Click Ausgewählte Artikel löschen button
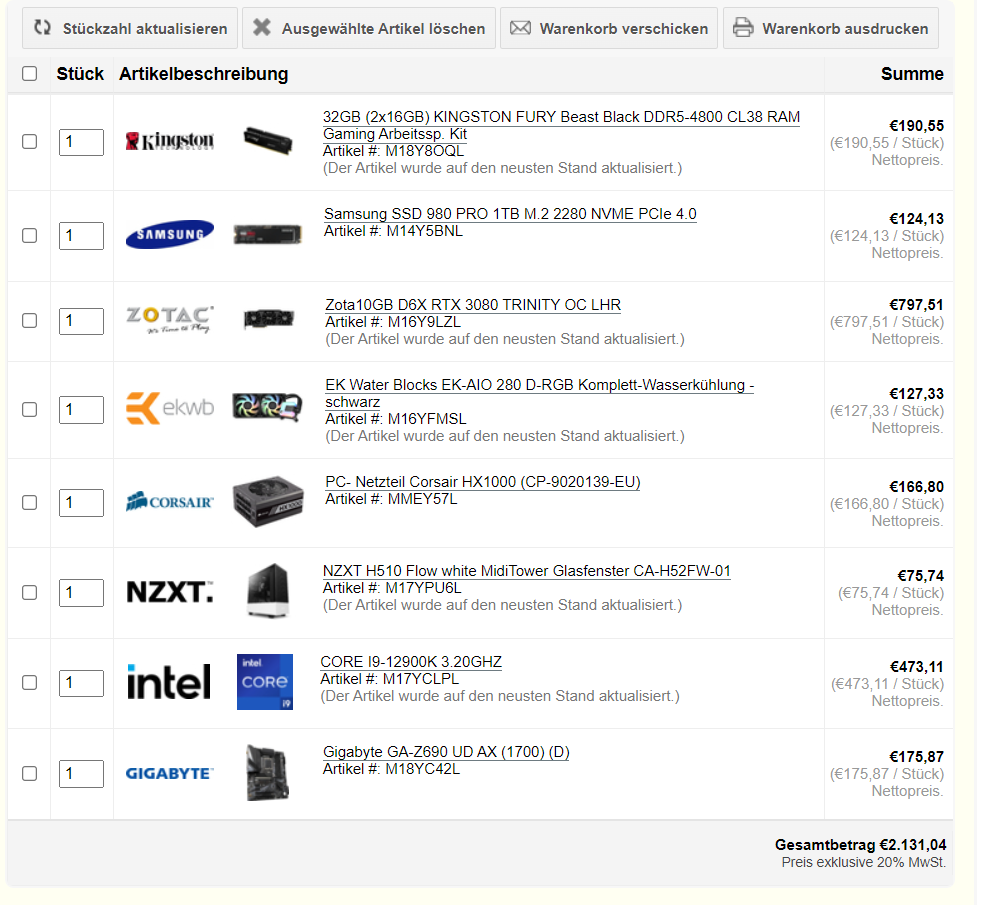993x905 pixels. pos(369,28)
